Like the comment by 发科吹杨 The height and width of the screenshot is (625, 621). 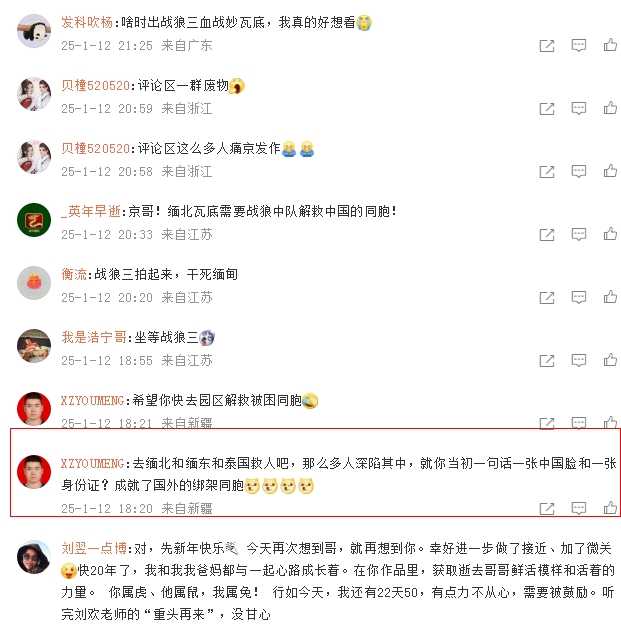coord(610,45)
